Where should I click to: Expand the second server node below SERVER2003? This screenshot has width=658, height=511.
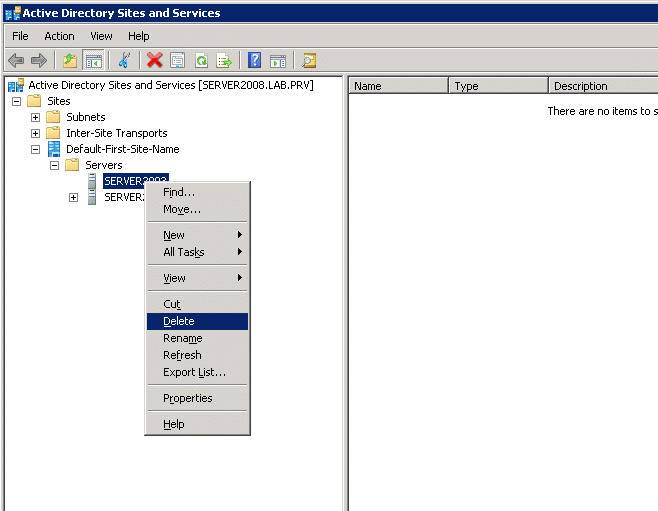(x=73, y=197)
